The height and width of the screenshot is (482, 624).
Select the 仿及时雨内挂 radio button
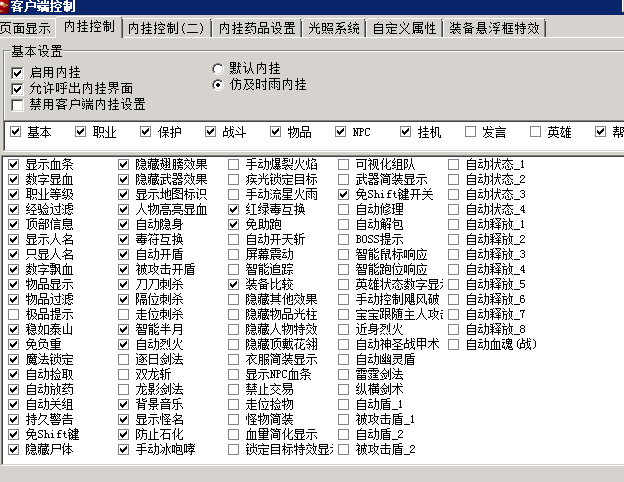point(218,85)
